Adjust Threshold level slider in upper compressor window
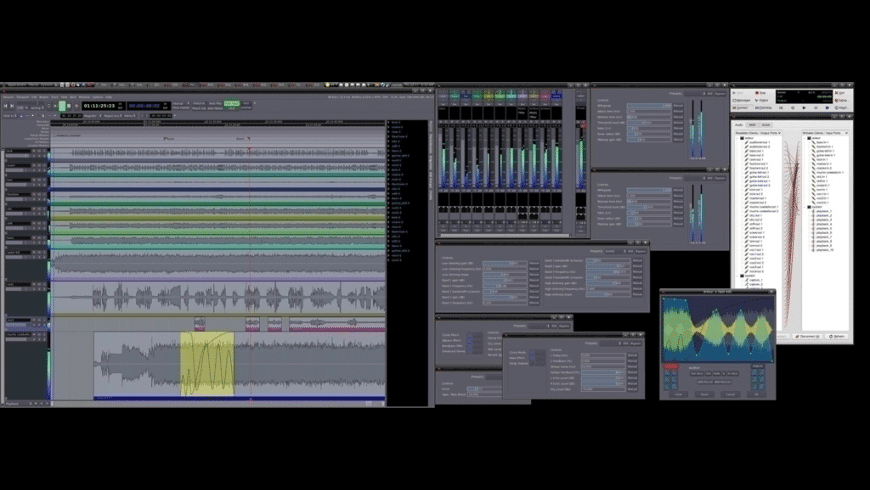 [649, 123]
